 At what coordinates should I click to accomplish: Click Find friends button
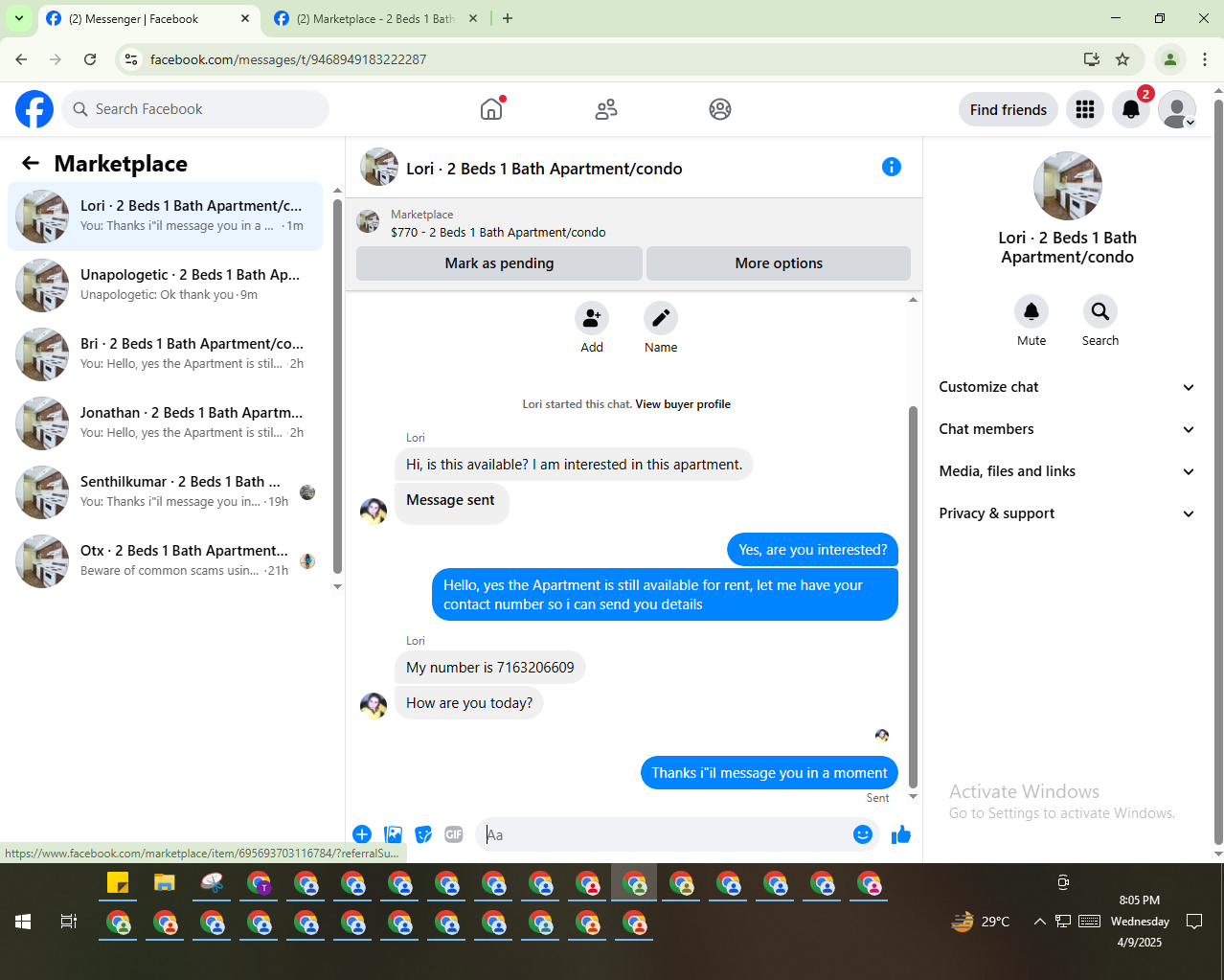[1009, 109]
